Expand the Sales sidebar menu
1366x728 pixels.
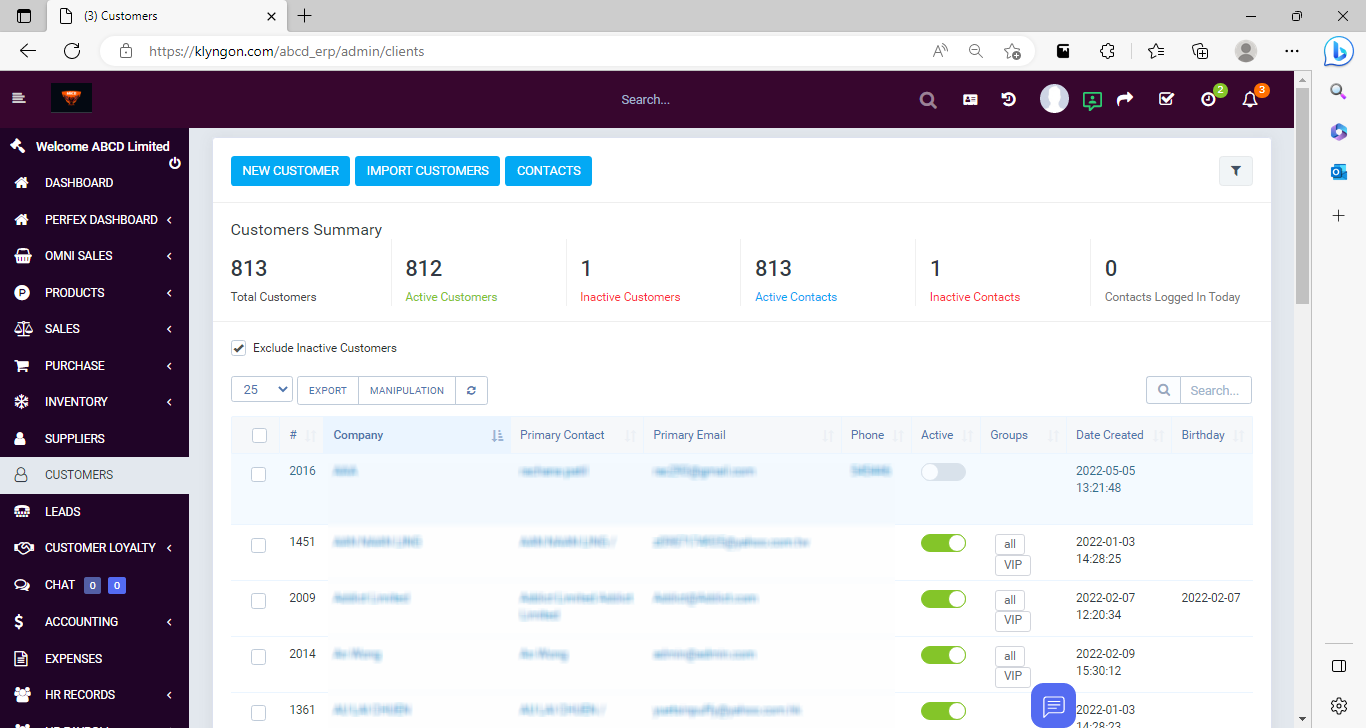click(x=94, y=329)
